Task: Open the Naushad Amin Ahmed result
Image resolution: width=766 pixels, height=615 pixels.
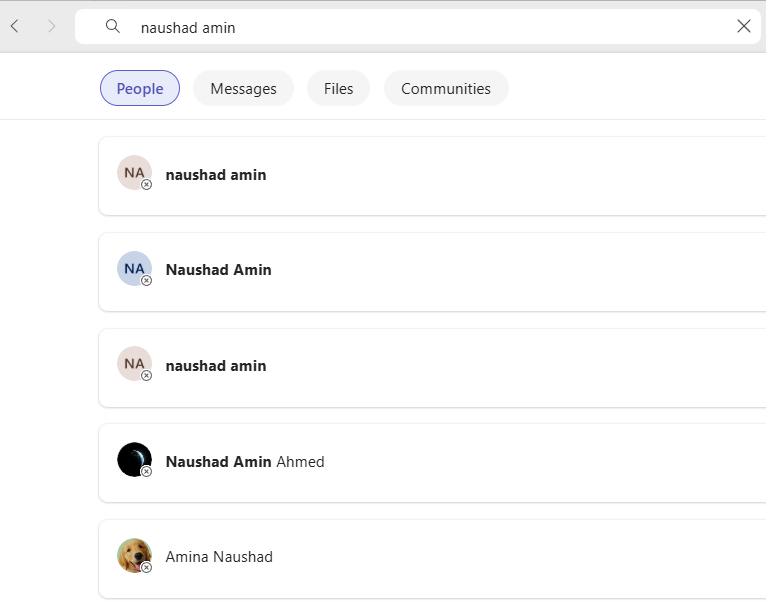Action: click(x=432, y=463)
